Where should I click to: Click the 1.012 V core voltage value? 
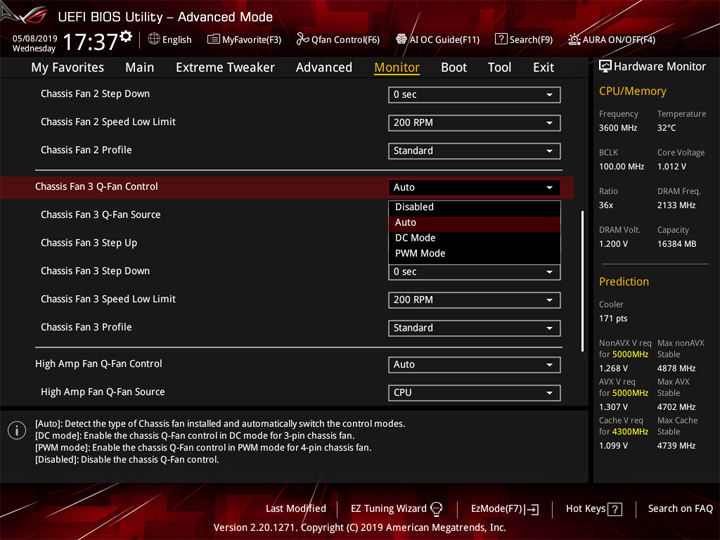tap(672, 167)
